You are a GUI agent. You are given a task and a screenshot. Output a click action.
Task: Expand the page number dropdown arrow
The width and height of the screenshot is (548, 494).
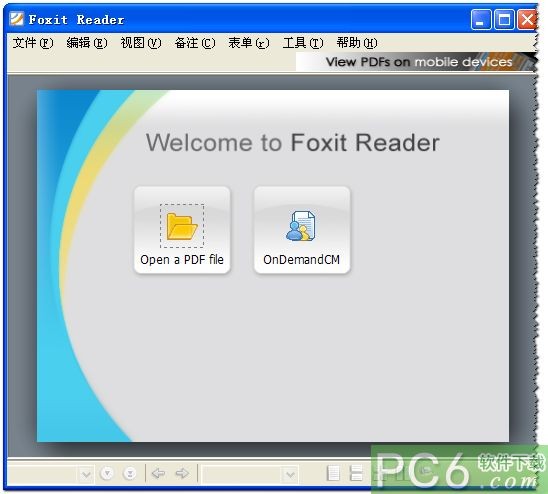tap(86, 474)
